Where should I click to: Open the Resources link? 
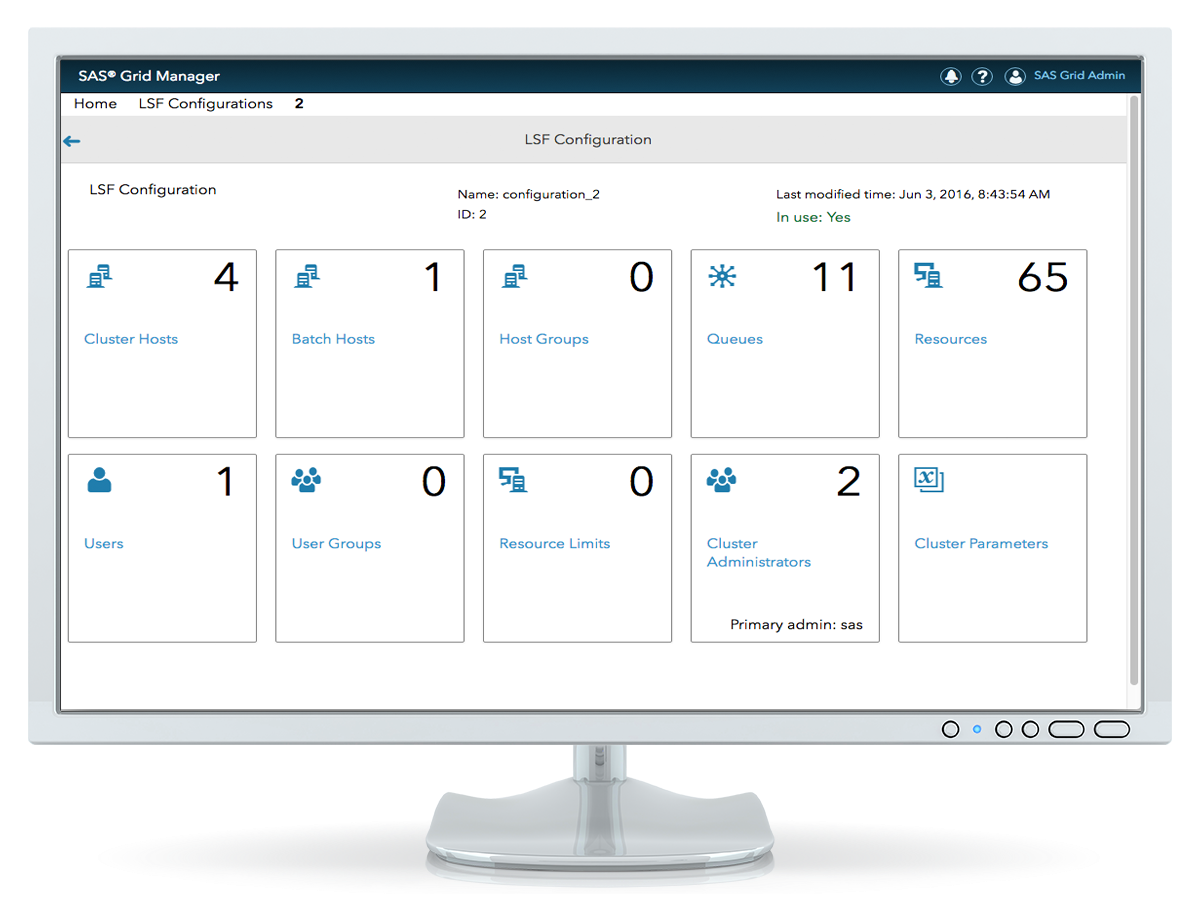click(951, 339)
